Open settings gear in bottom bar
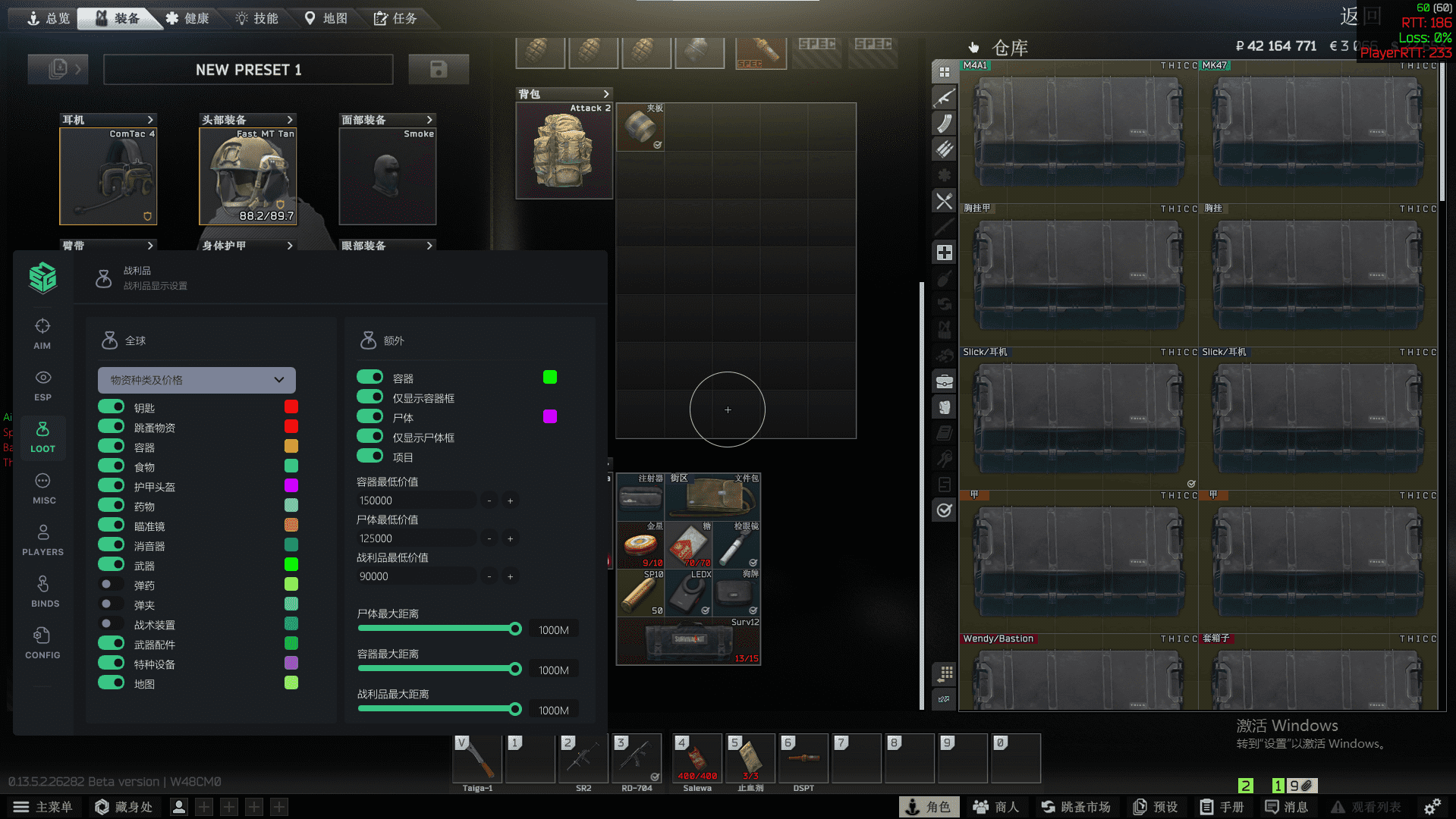Viewport: 1456px width, 819px height. (1432, 807)
